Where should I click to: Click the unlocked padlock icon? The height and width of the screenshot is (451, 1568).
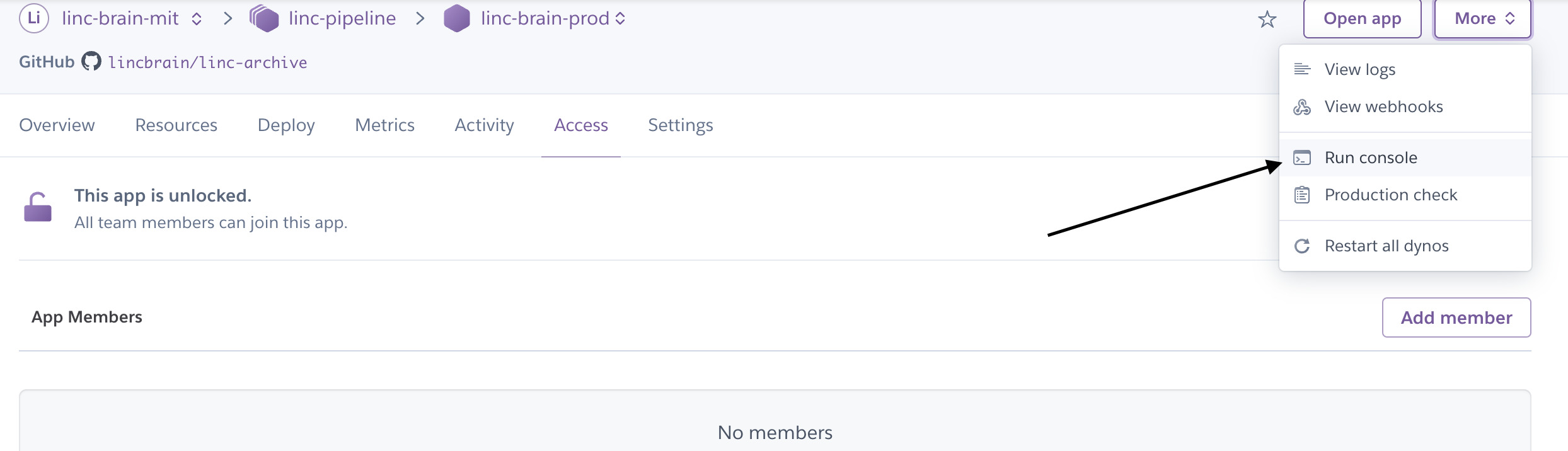[38, 208]
